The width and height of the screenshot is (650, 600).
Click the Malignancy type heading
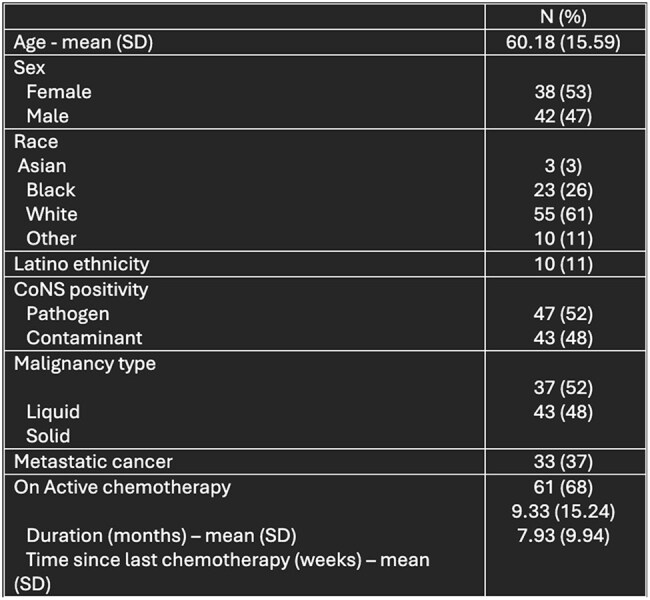pos(85,364)
